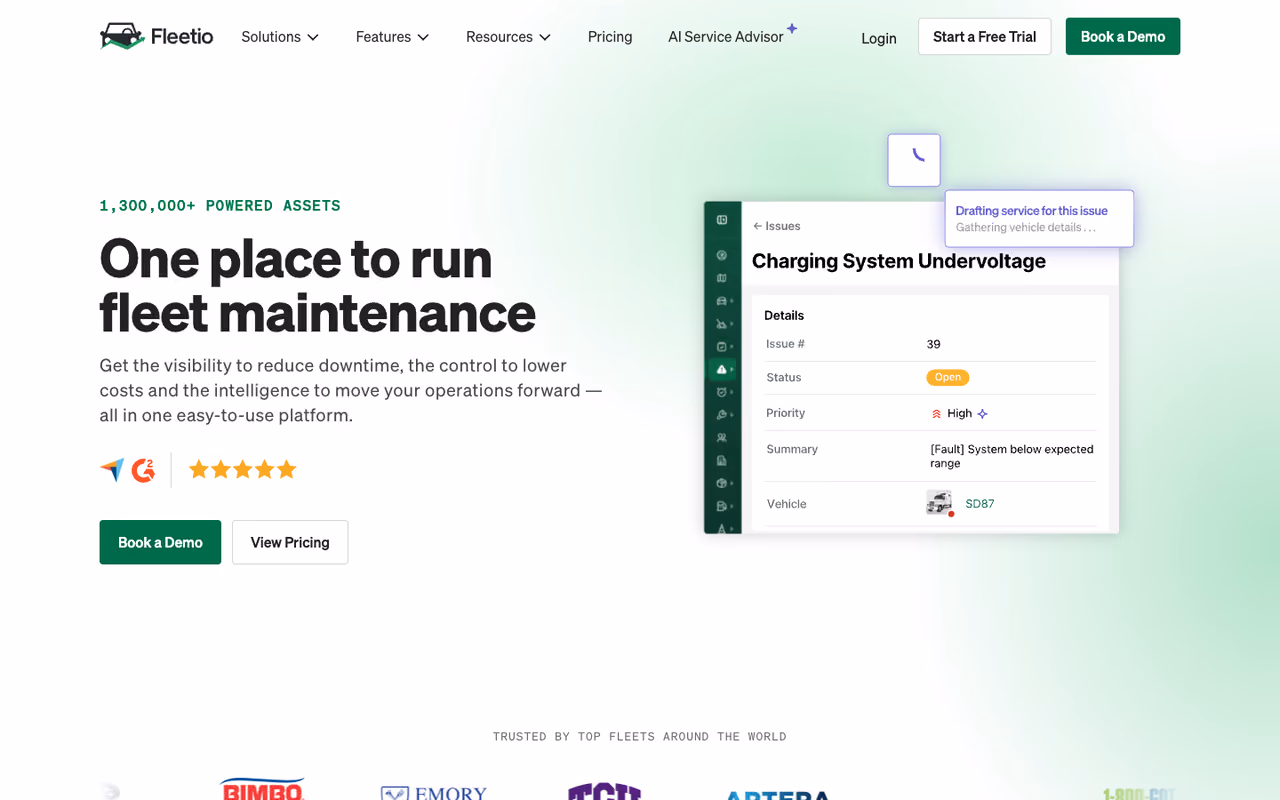This screenshot has width=1280, height=800.
Task: Click the '1,300,000+ POWERED ASSETS' text
Action: pyautogui.click(x=220, y=206)
